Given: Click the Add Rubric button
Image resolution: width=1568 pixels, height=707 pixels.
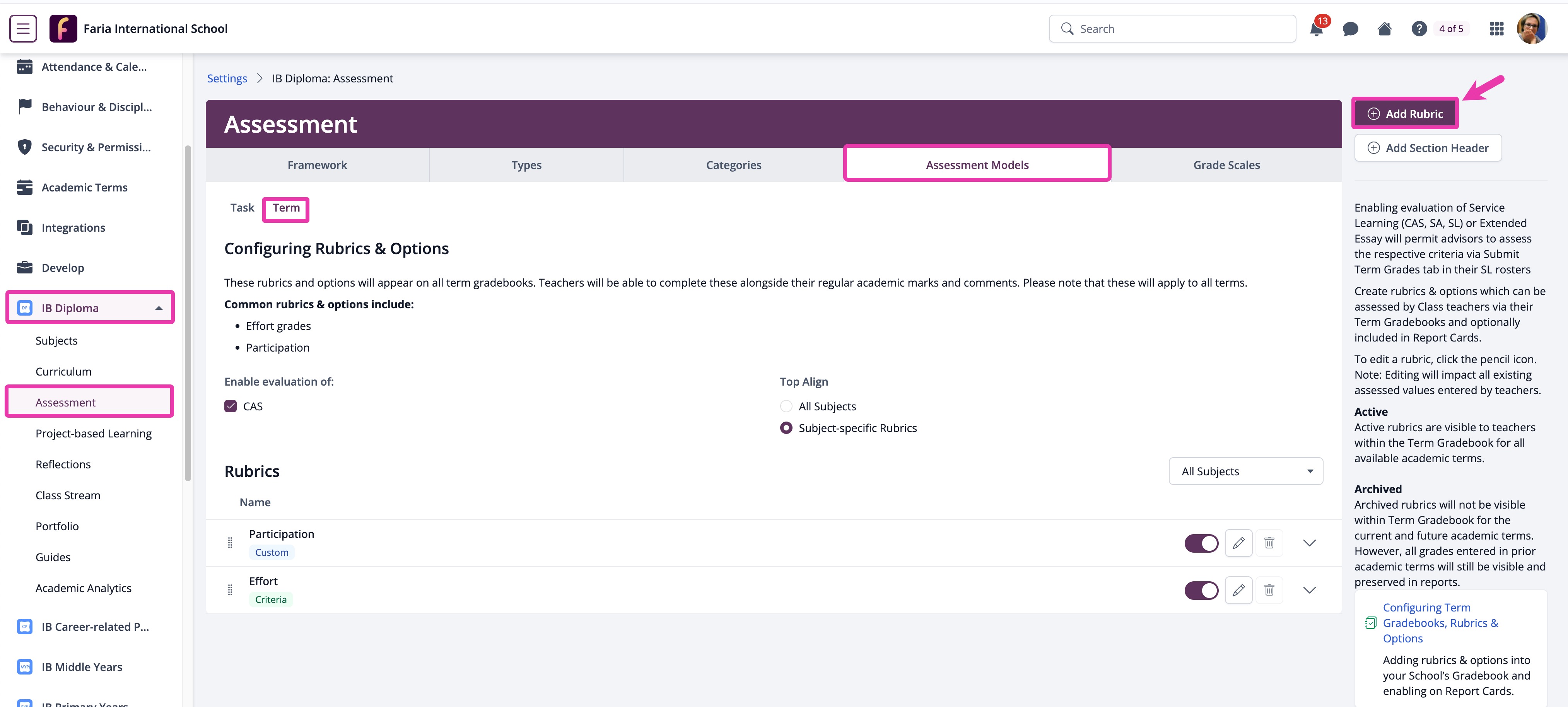Looking at the screenshot, I should point(1405,113).
